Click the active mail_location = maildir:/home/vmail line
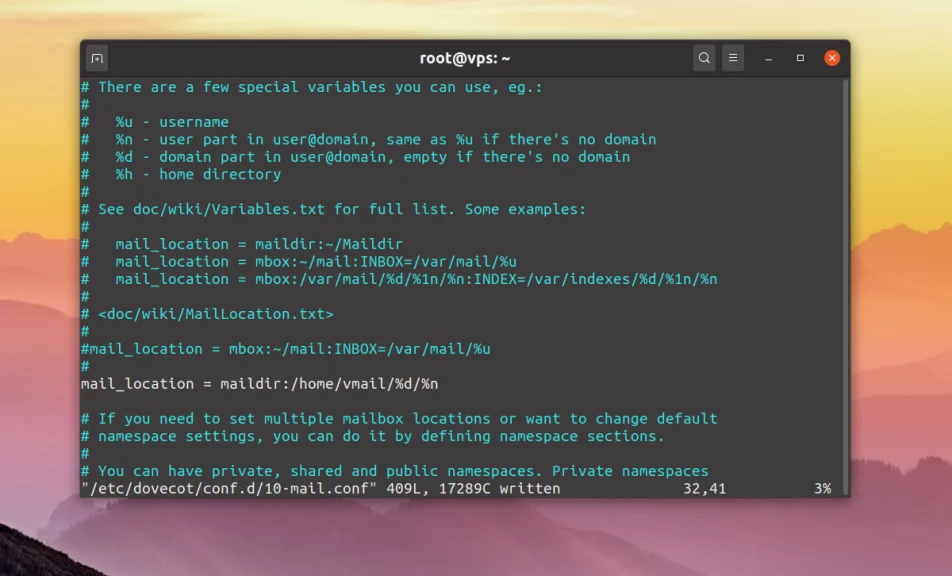 point(259,384)
